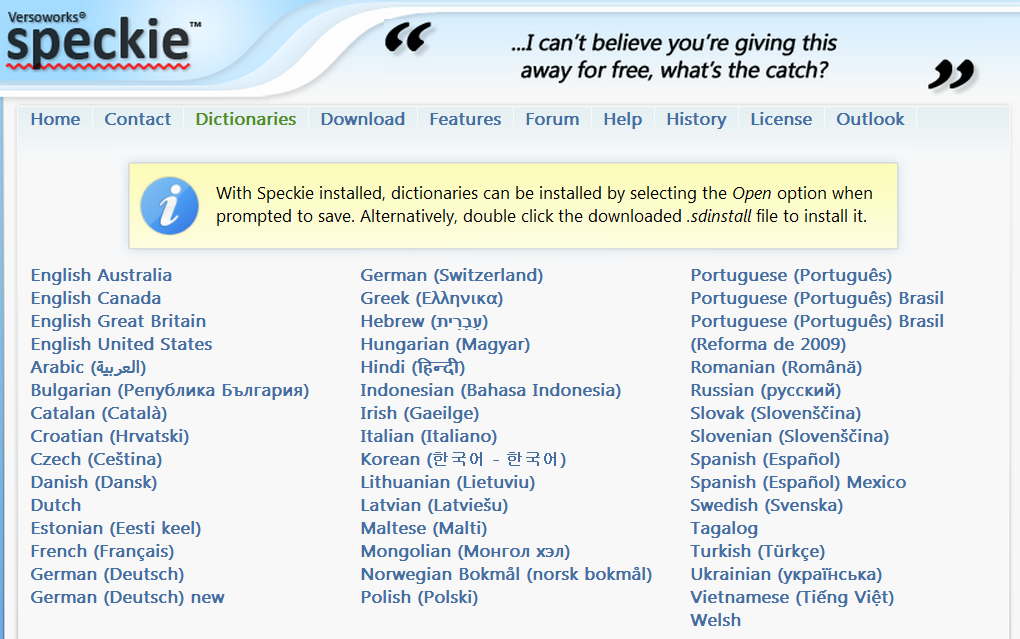Choose Catalan (Català) dictionary
The width and height of the screenshot is (1020, 639).
coord(99,413)
